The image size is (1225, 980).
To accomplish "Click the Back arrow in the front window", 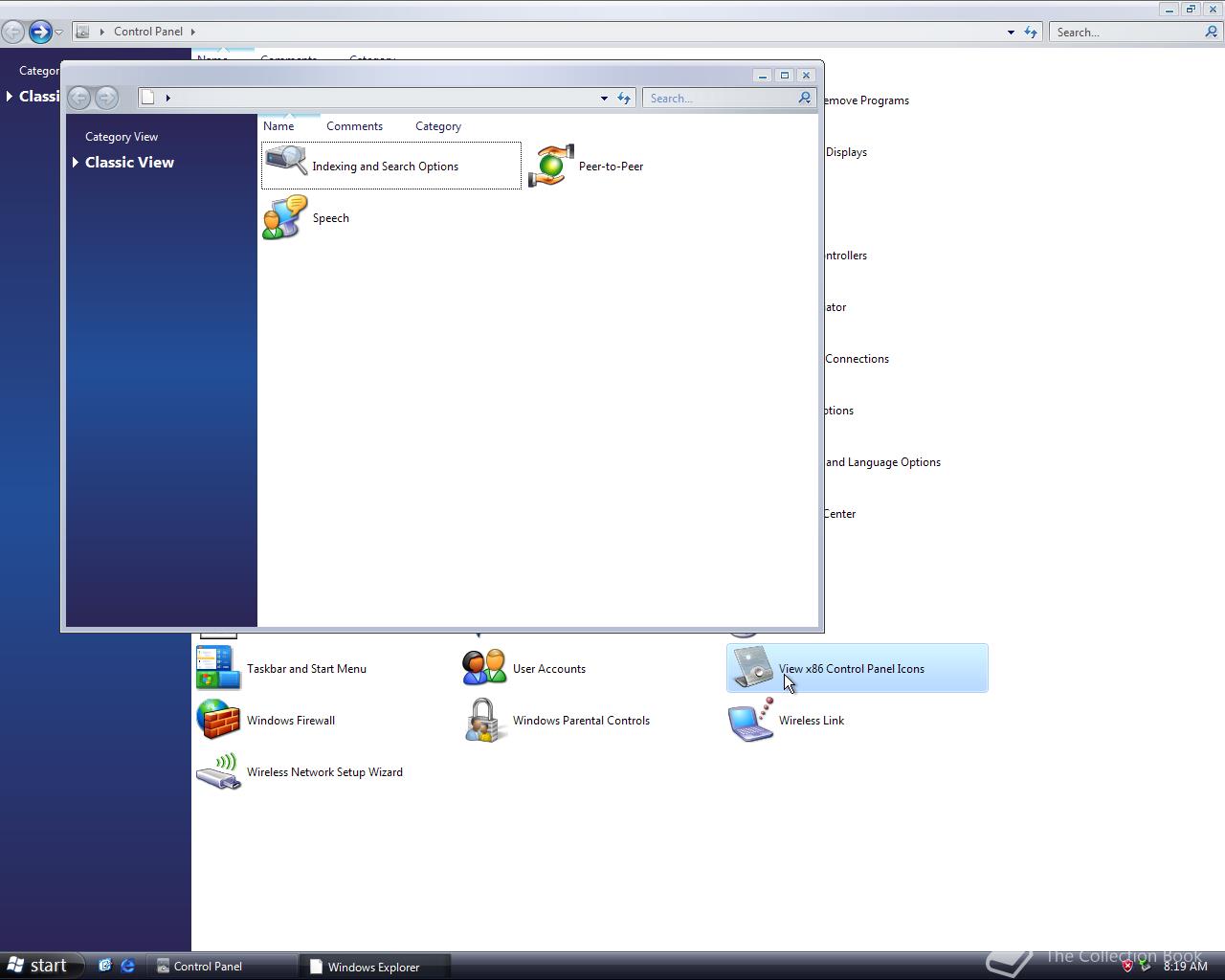I will tap(79, 98).
